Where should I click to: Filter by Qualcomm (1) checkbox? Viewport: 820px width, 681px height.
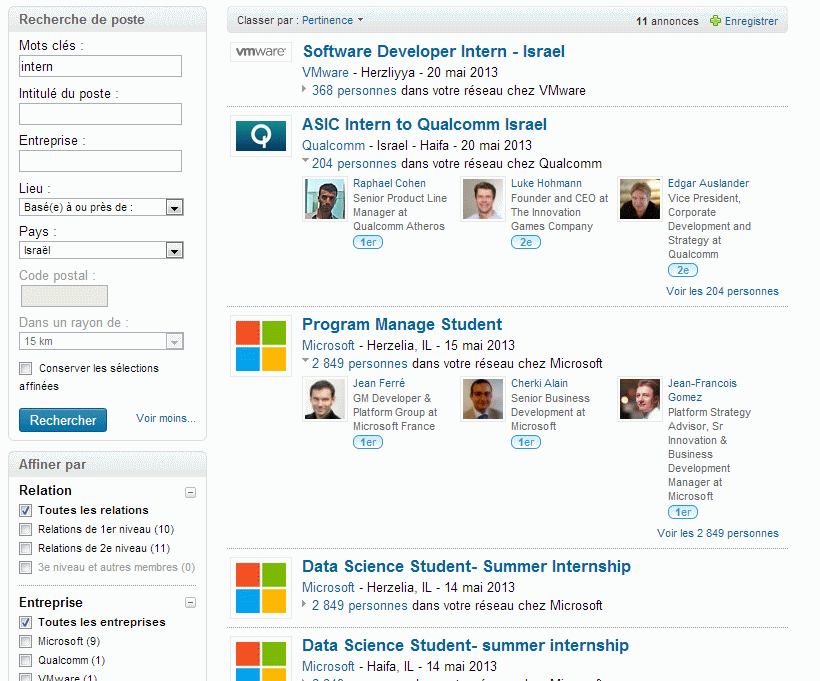[26, 661]
